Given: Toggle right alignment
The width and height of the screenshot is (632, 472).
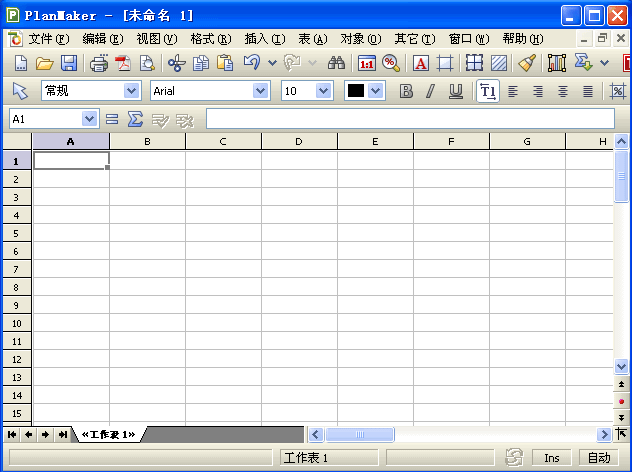Looking at the screenshot, I should [538, 91].
